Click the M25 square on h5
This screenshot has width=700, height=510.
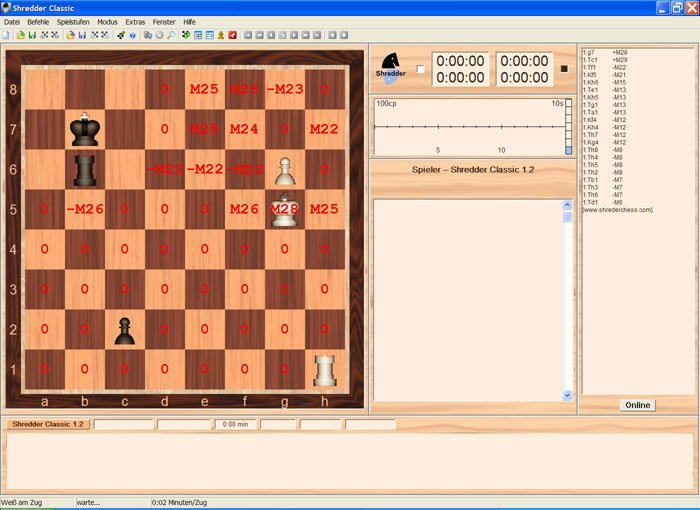(325, 209)
